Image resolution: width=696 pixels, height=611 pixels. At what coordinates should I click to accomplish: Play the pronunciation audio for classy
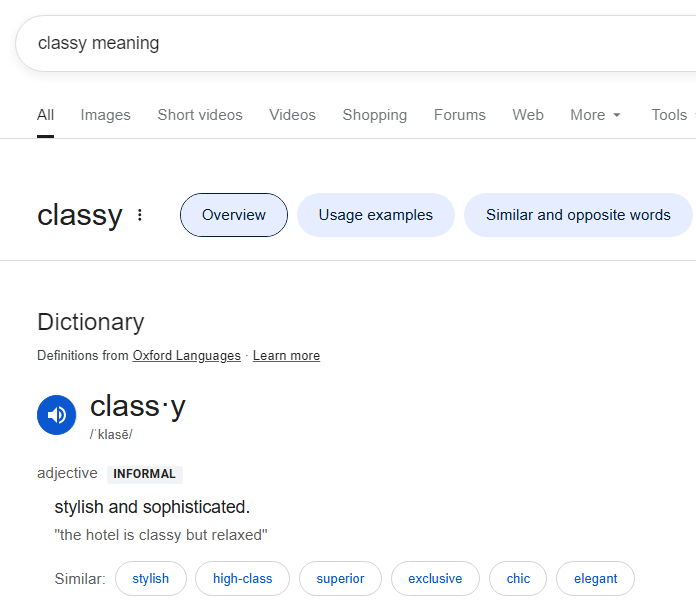[x=57, y=415]
